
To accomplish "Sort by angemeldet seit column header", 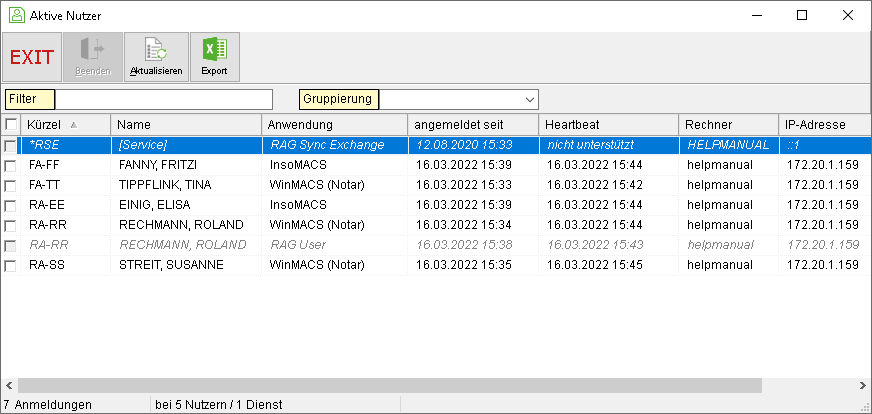I will (473, 125).
